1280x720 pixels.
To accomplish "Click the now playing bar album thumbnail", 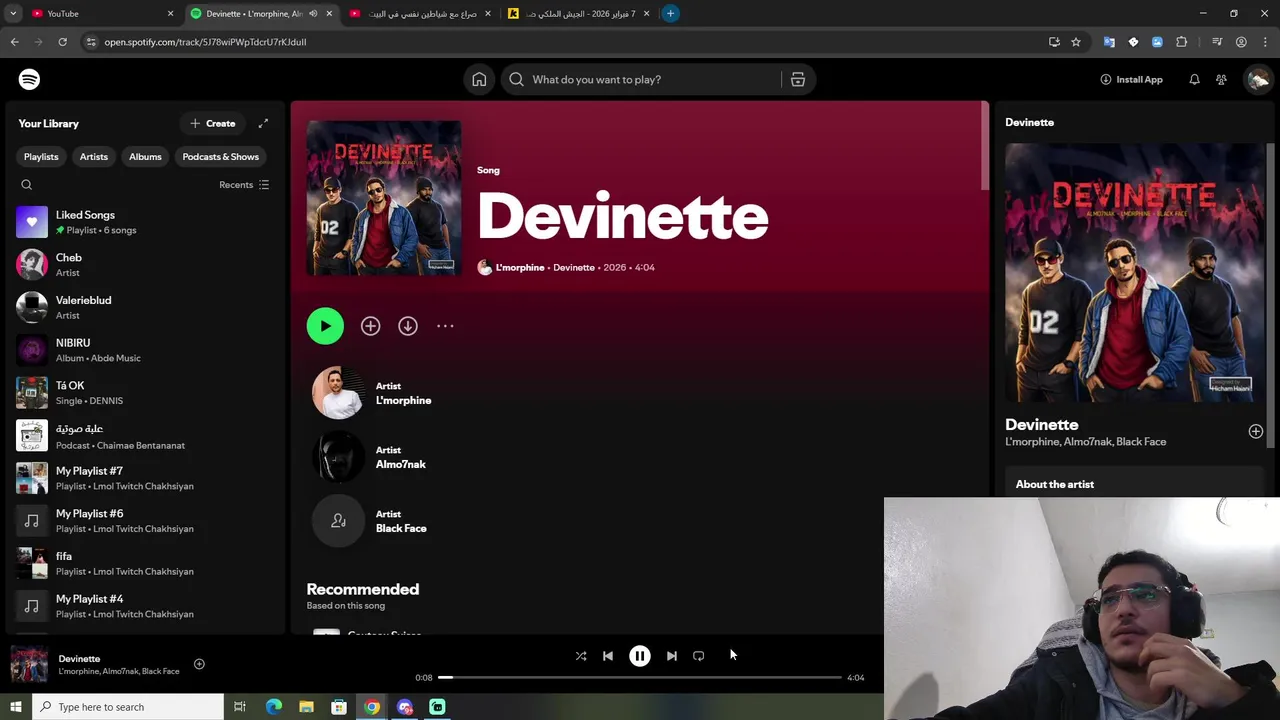I will [x=29, y=665].
